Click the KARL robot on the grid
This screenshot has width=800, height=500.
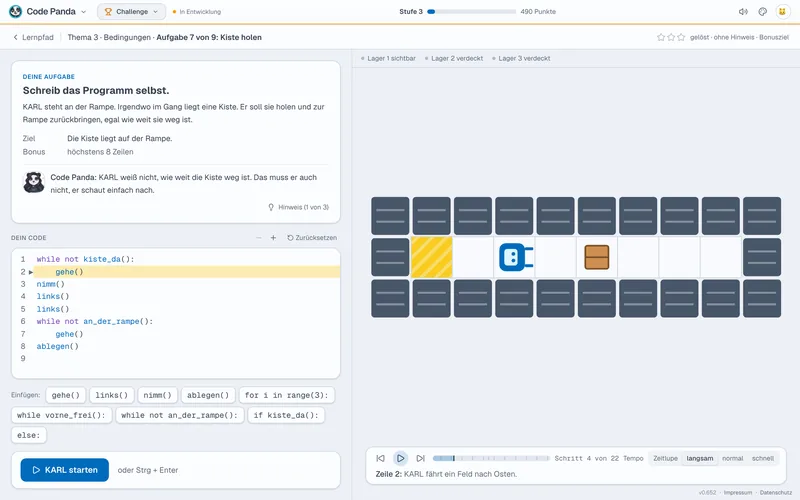[x=515, y=257]
